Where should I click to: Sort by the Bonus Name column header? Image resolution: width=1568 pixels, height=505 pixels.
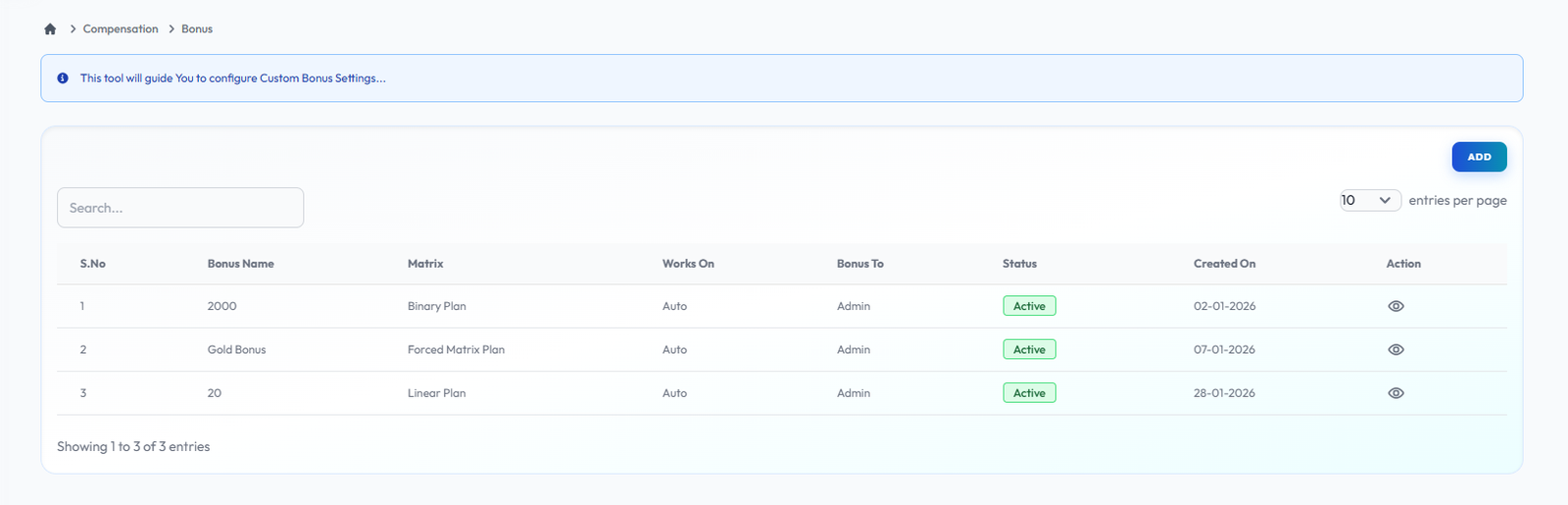[x=241, y=264]
